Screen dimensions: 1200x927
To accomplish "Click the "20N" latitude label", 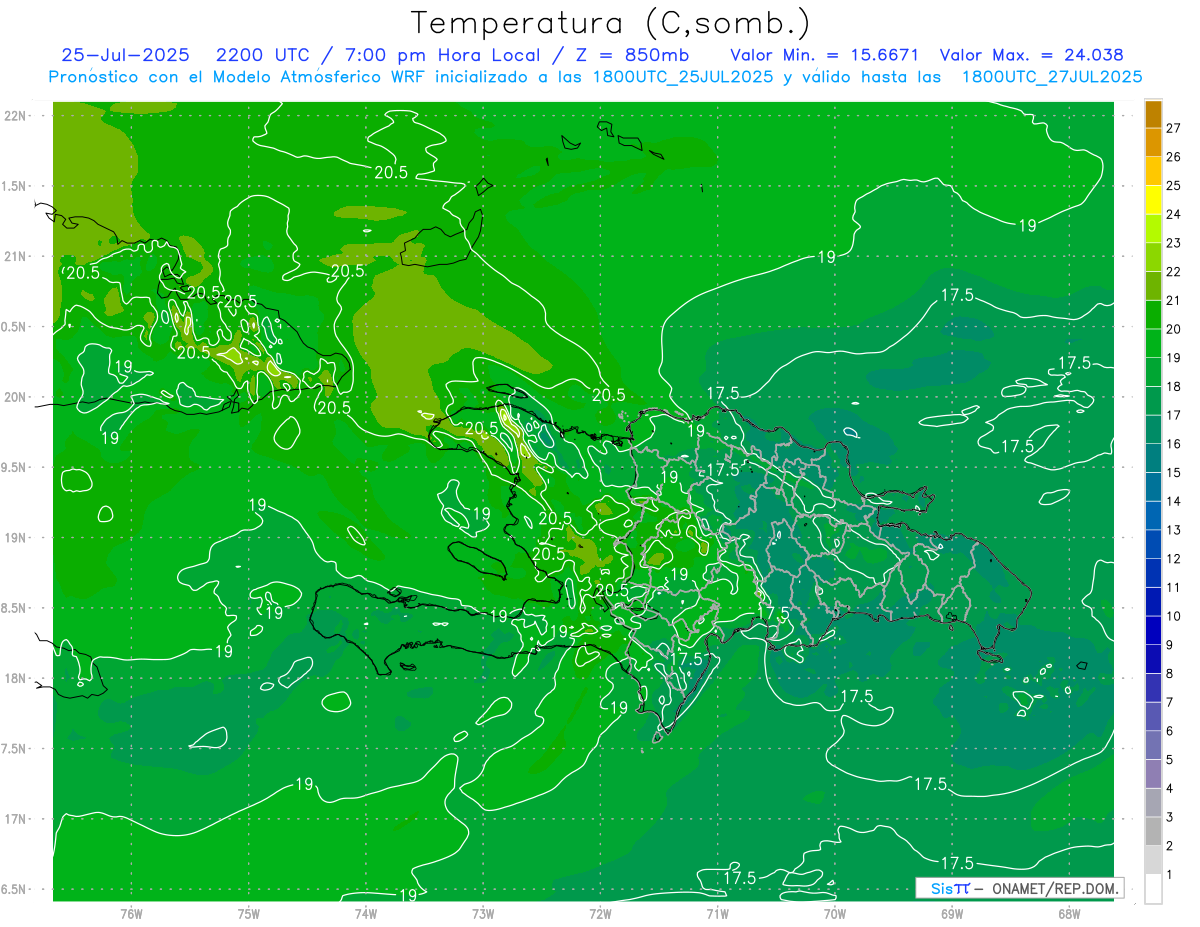I will click(x=16, y=397).
